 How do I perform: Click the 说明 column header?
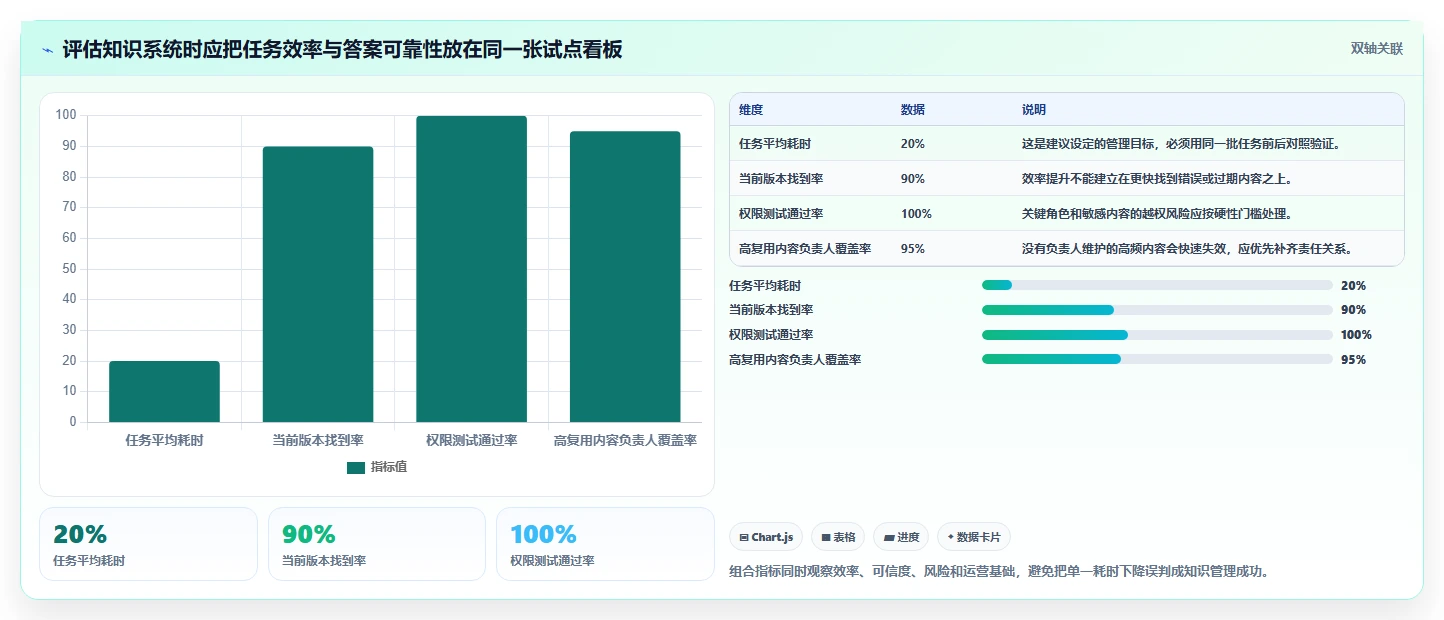click(x=1034, y=109)
